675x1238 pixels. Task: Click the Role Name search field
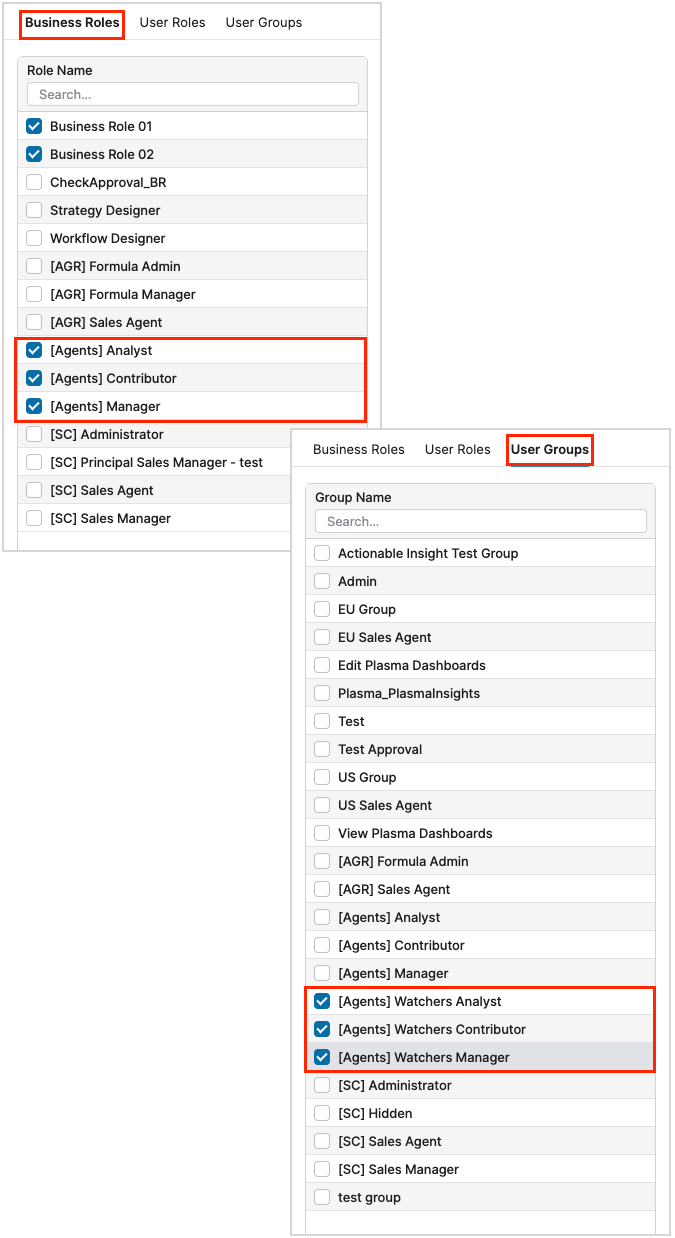192,94
